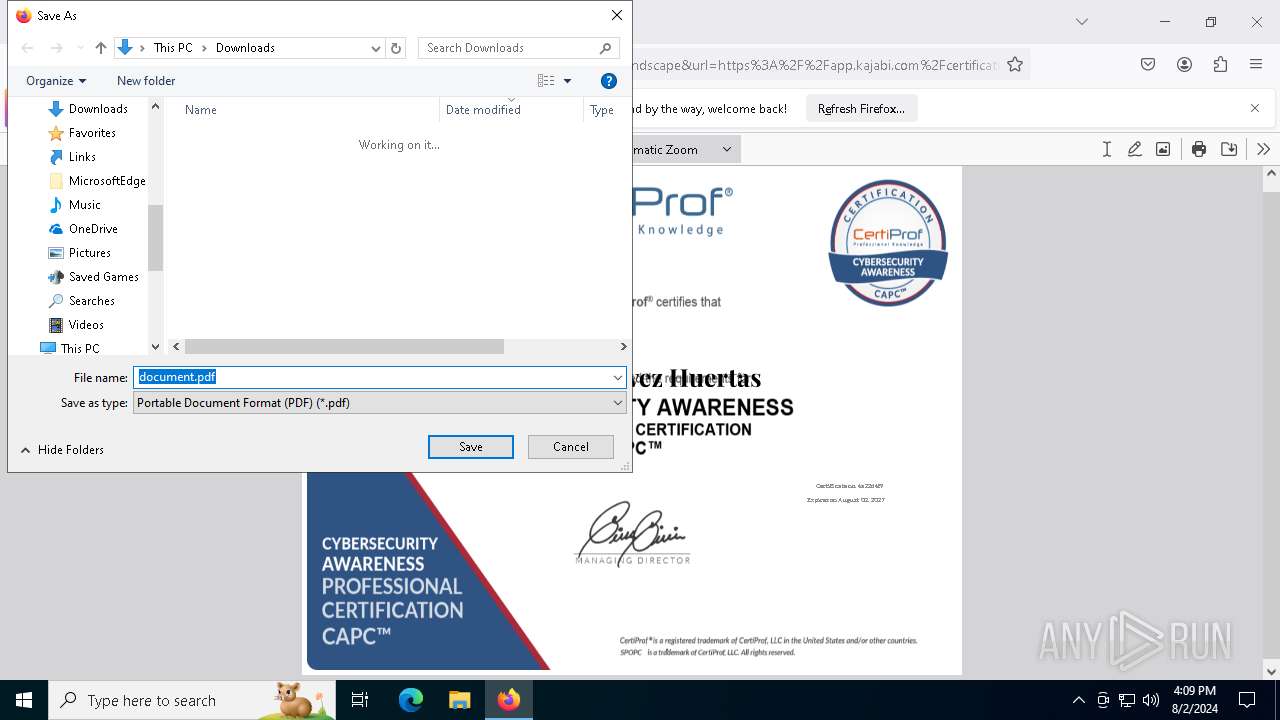The image size is (1280, 720).
Task: Click the File name input field
Action: coord(371,377)
